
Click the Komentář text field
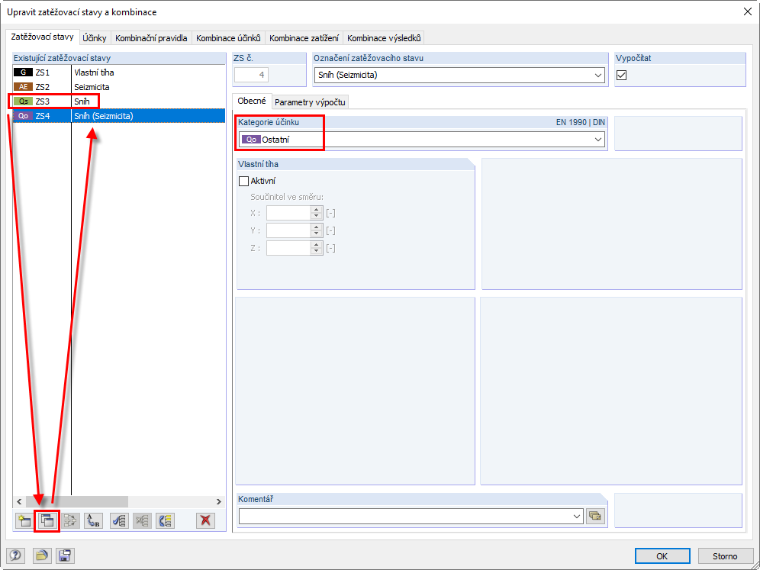pyautogui.click(x=405, y=516)
